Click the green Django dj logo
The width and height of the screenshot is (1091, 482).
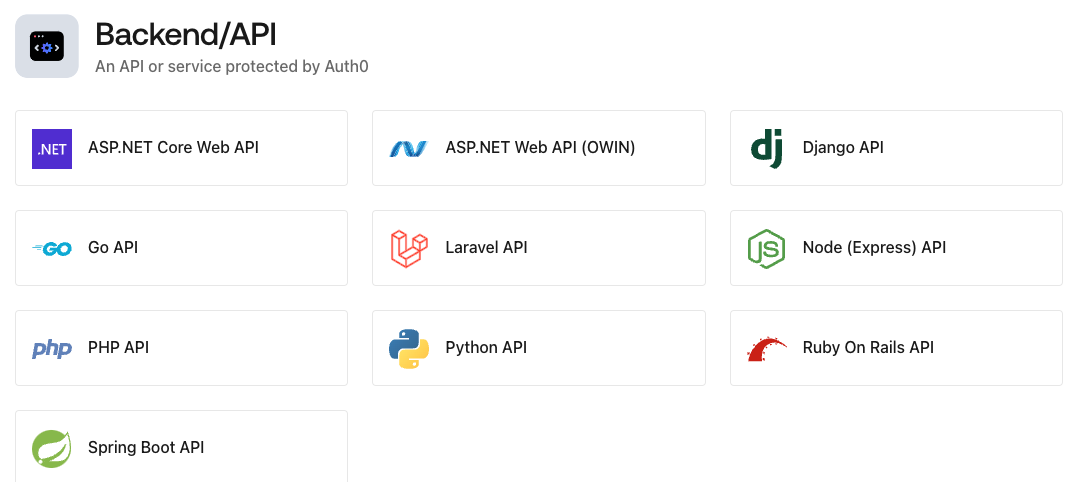coord(767,149)
